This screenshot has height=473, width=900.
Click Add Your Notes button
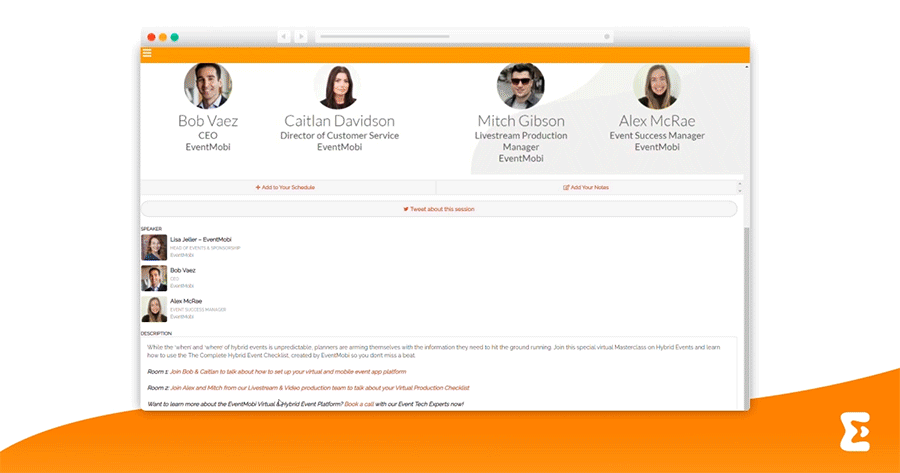pyautogui.click(x=586, y=187)
